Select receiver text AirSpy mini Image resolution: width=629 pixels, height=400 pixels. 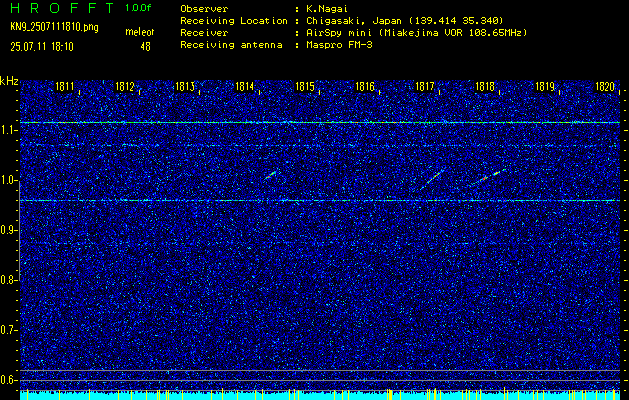click(x=339, y=32)
